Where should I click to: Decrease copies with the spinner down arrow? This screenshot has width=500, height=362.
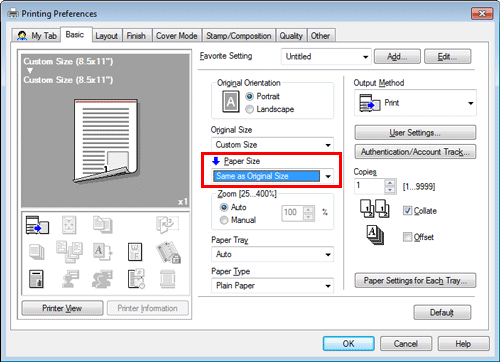[390, 190]
